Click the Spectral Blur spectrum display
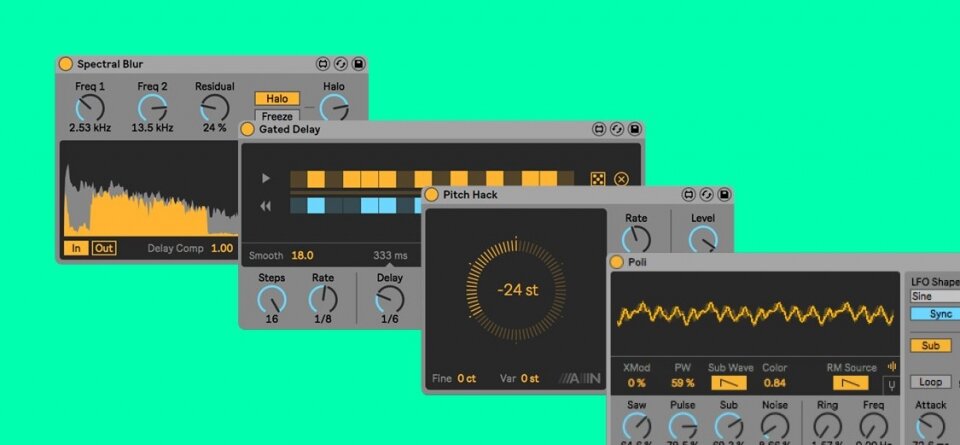The height and width of the screenshot is (445, 960). click(149, 189)
